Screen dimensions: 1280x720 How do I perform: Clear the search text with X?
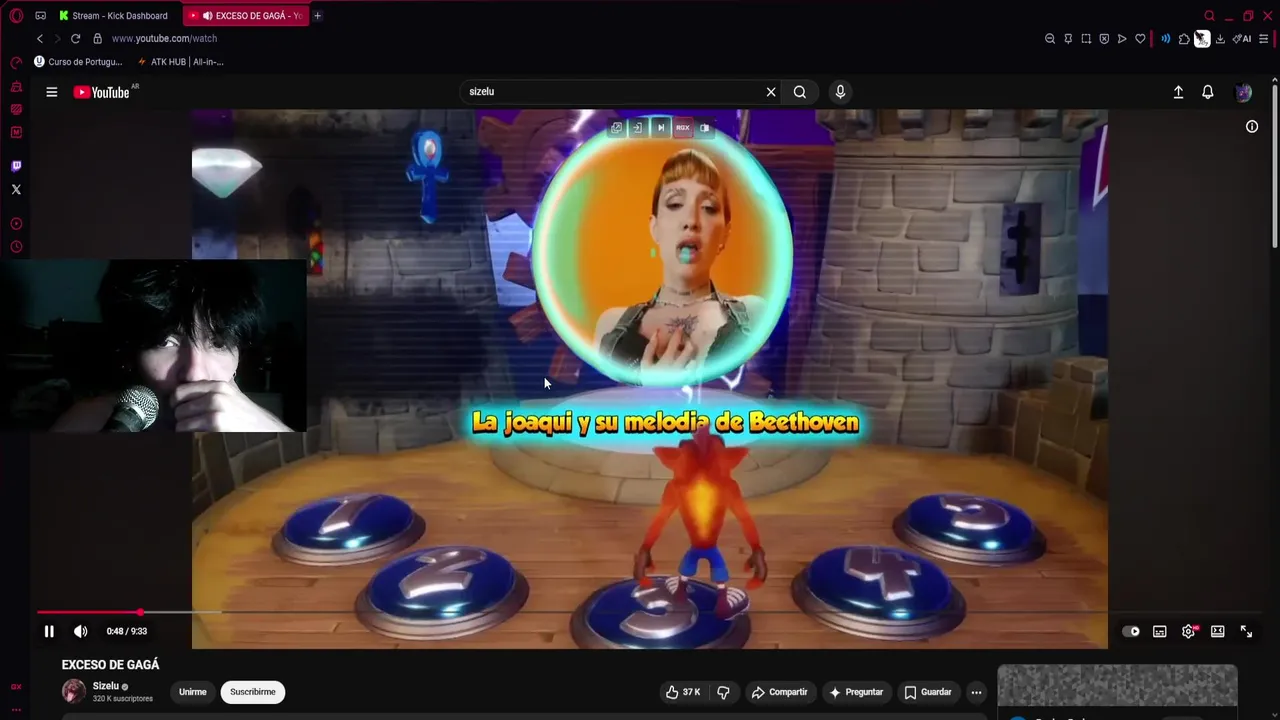(x=771, y=92)
